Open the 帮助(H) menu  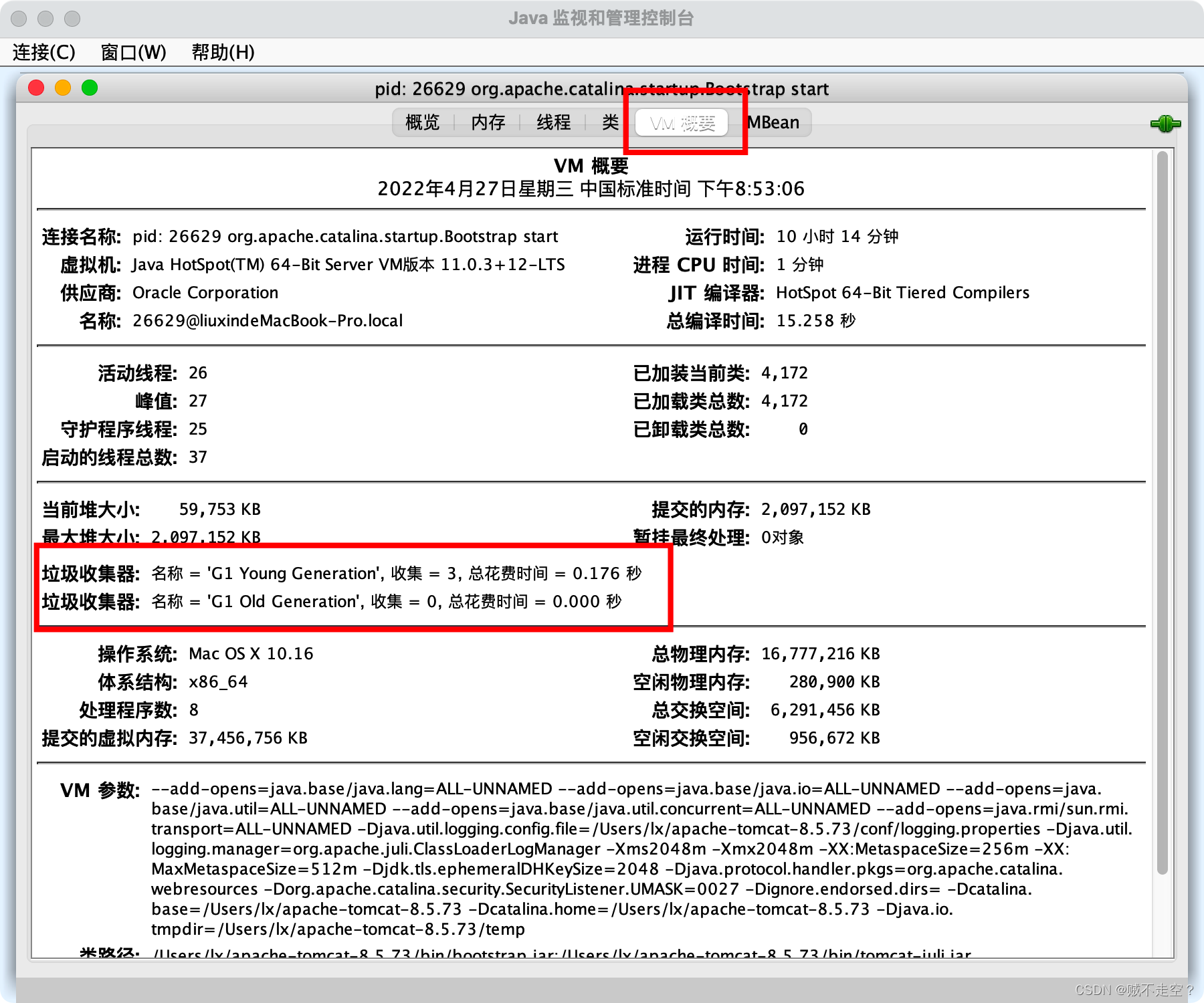(223, 52)
